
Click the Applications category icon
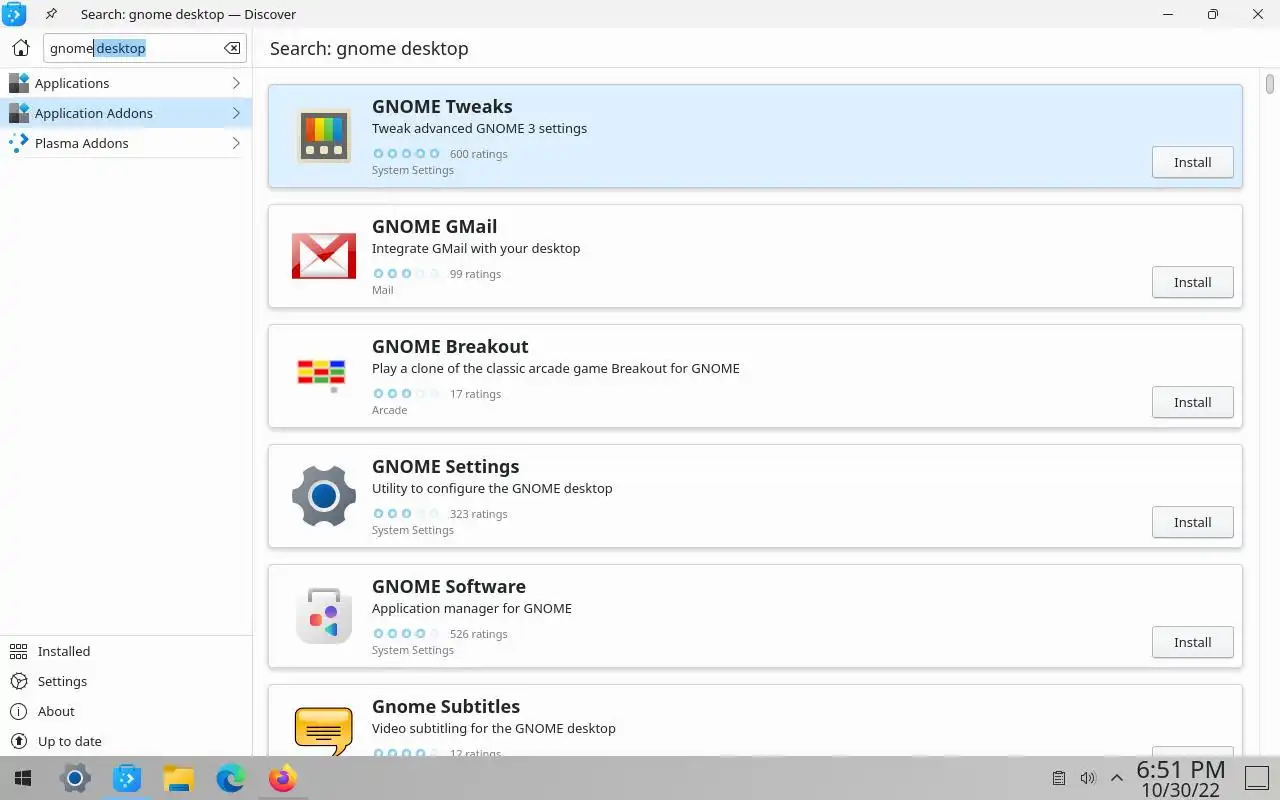coord(19,83)
